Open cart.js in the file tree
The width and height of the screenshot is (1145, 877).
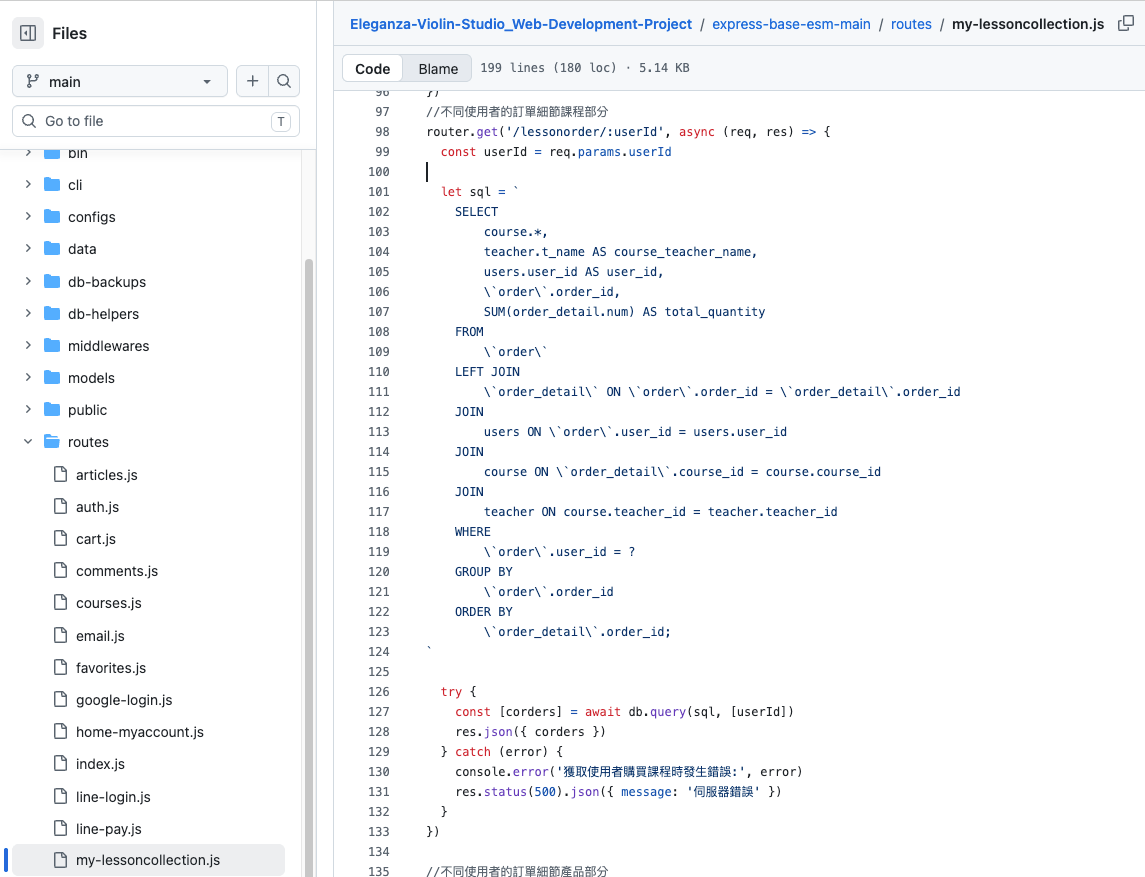point(96,539)
